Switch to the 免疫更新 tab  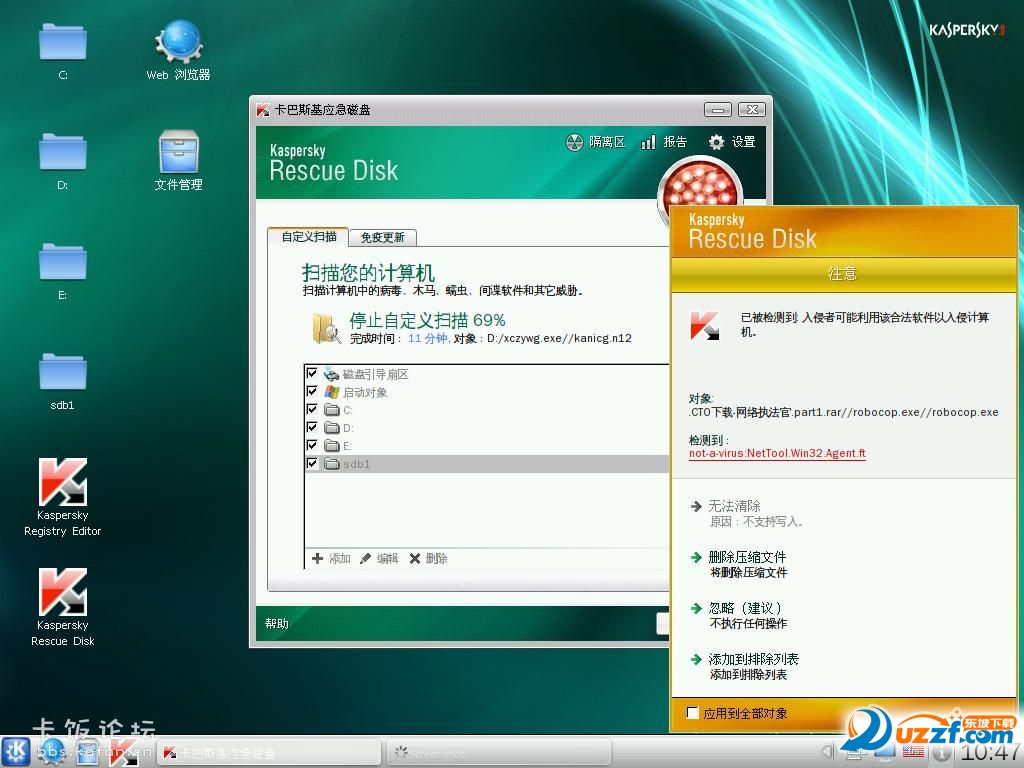[x=383, y=237]
